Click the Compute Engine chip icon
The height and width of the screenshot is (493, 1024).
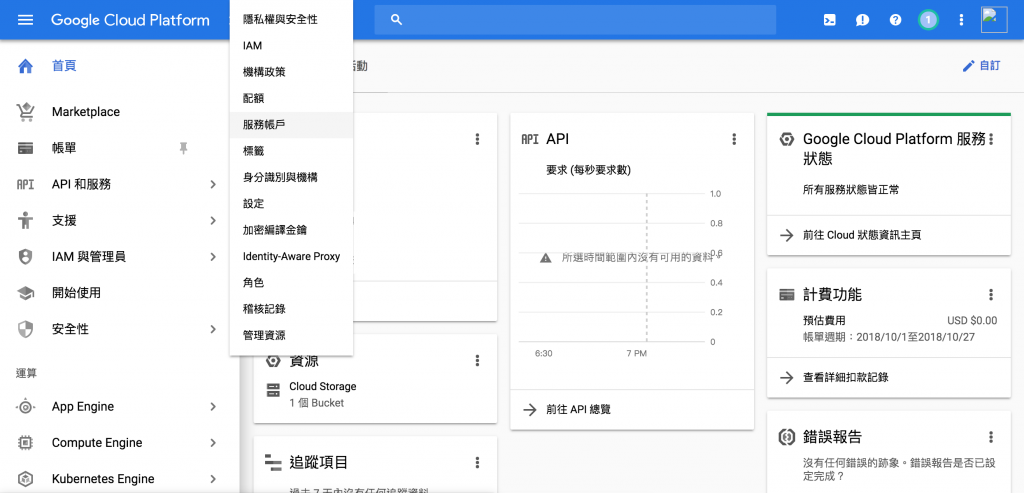[25, 443]
